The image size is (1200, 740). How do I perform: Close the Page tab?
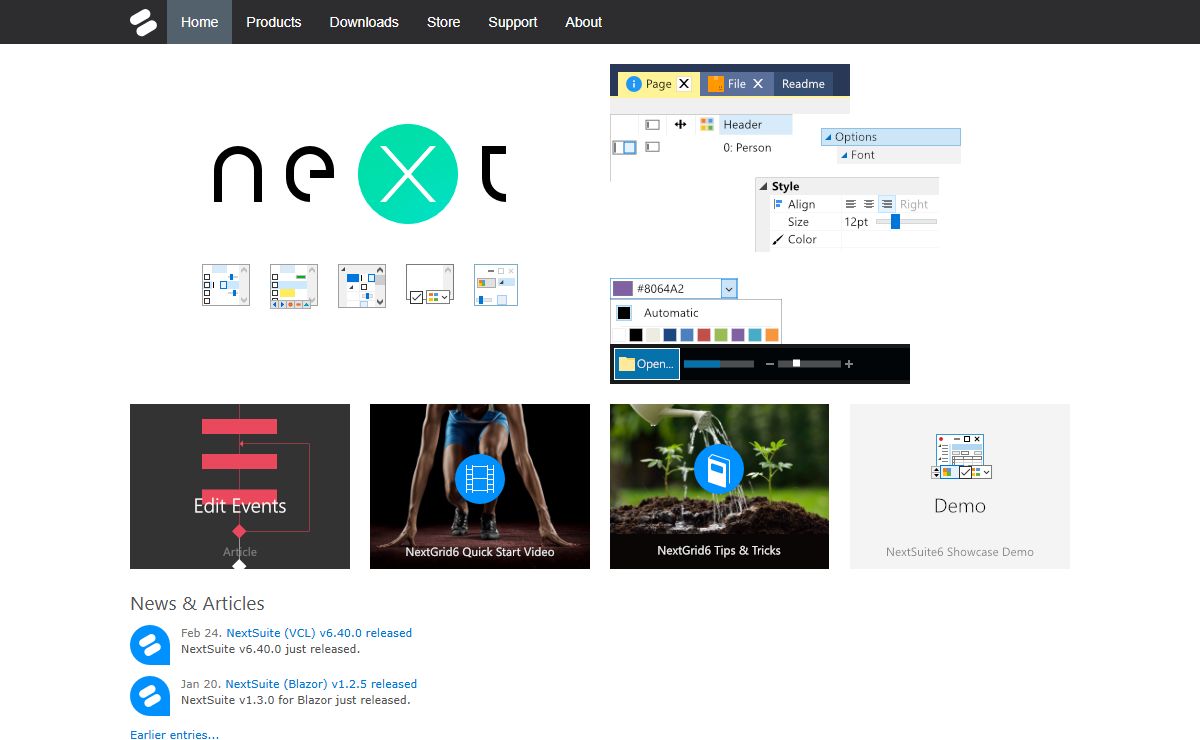tap(684, 84)
